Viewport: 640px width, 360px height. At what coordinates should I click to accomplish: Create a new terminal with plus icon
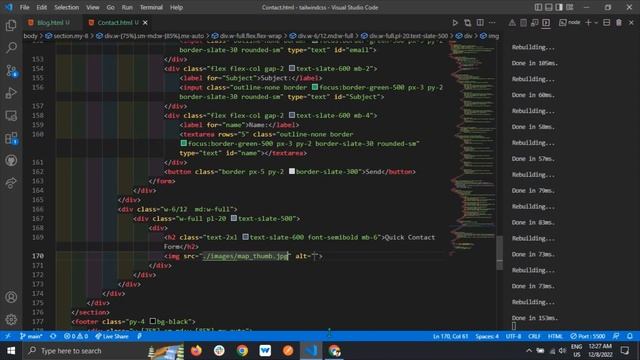[x=588, y=23]
